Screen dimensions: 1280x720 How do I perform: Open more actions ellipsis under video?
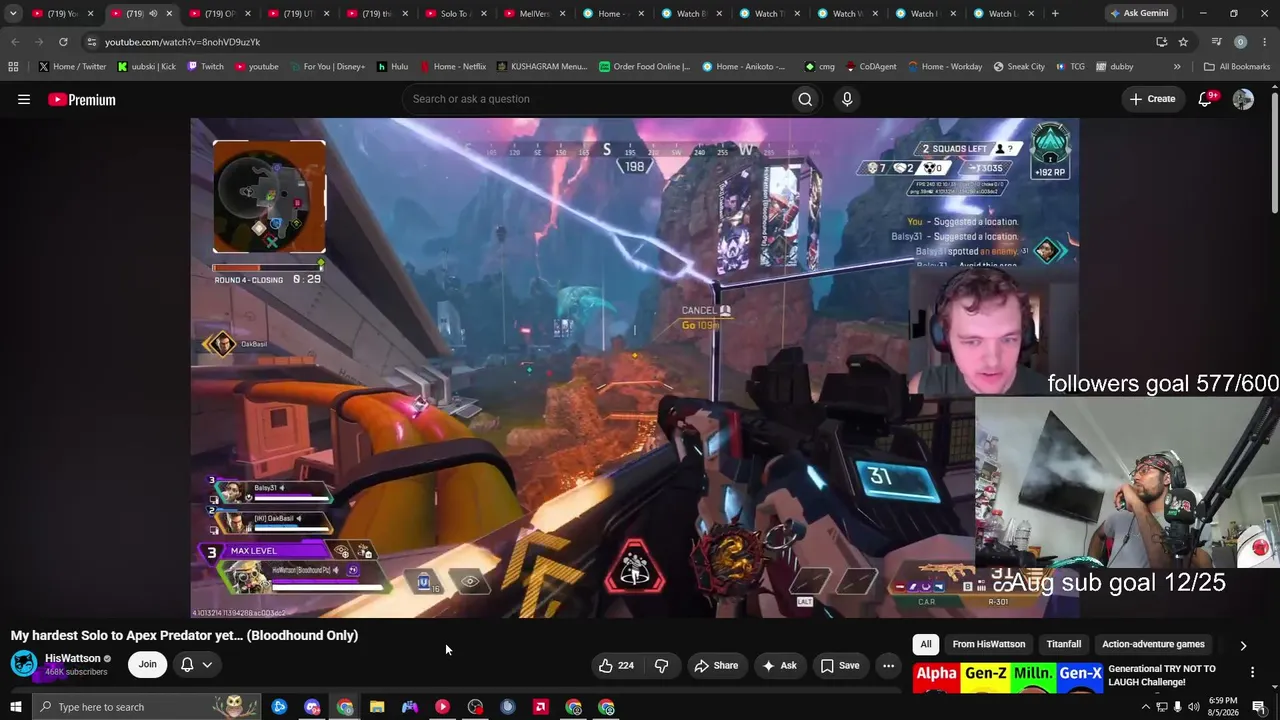(888, 665)
